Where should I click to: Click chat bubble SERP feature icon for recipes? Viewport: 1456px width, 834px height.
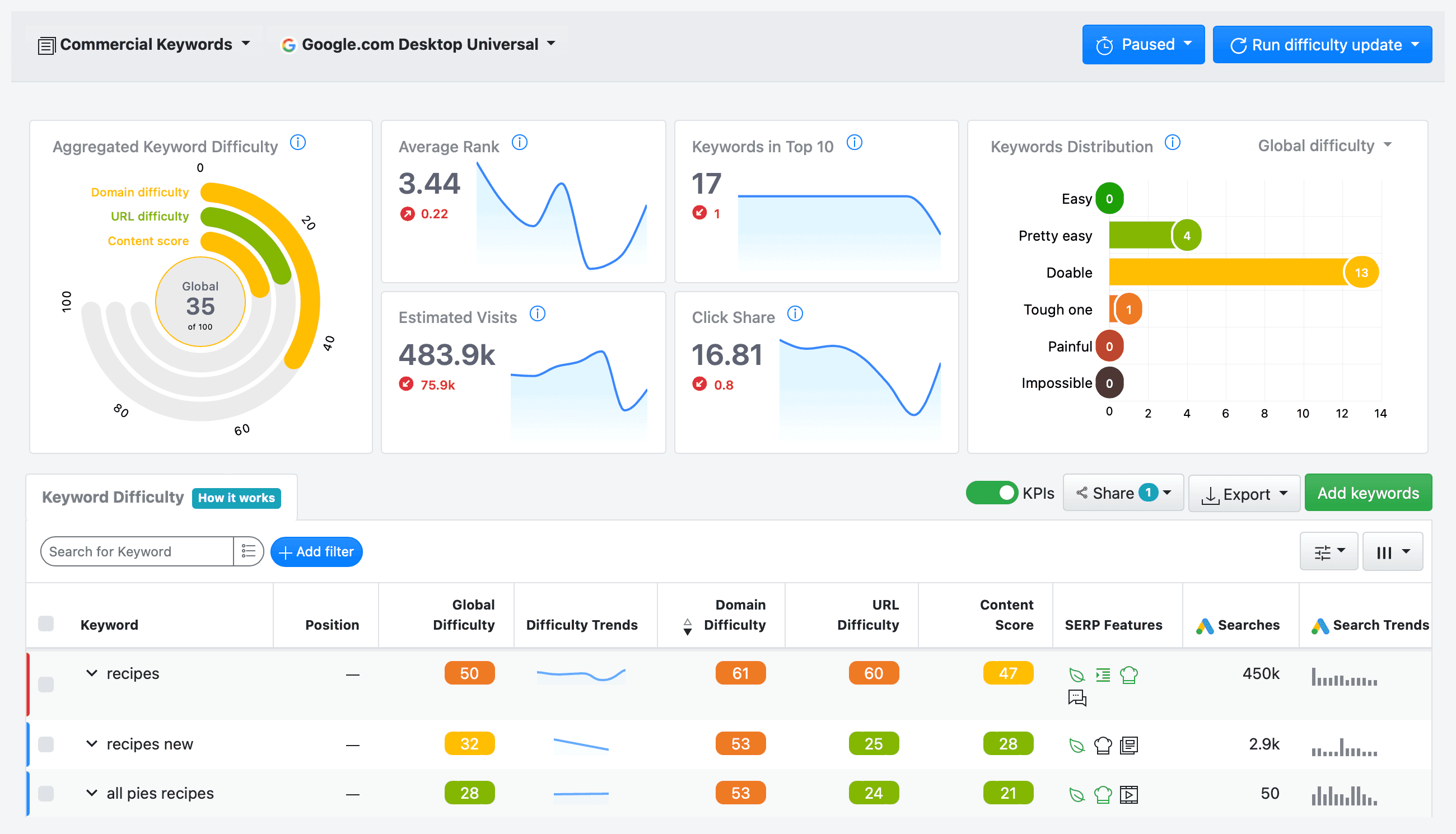tap(1077, 697)
